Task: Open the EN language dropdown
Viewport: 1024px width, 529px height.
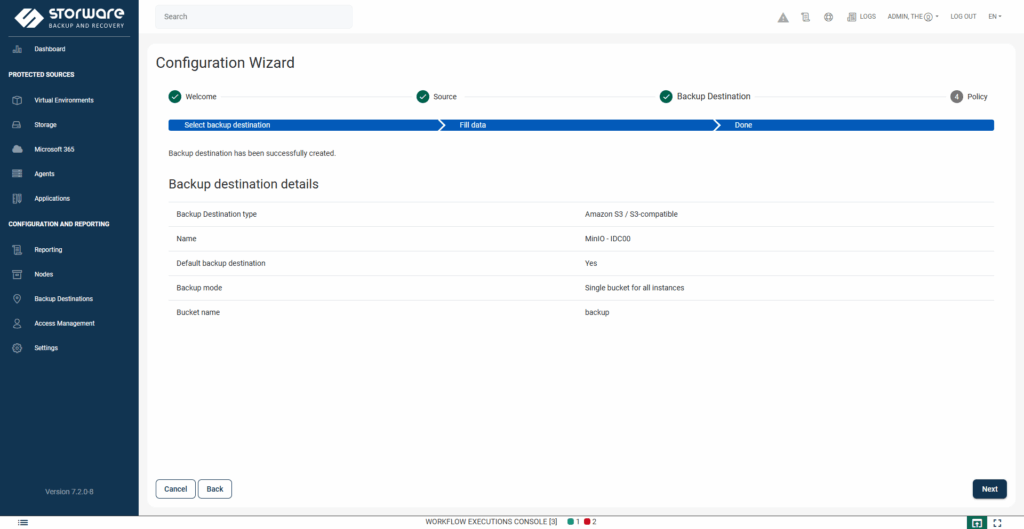Action: click(994, 17)
